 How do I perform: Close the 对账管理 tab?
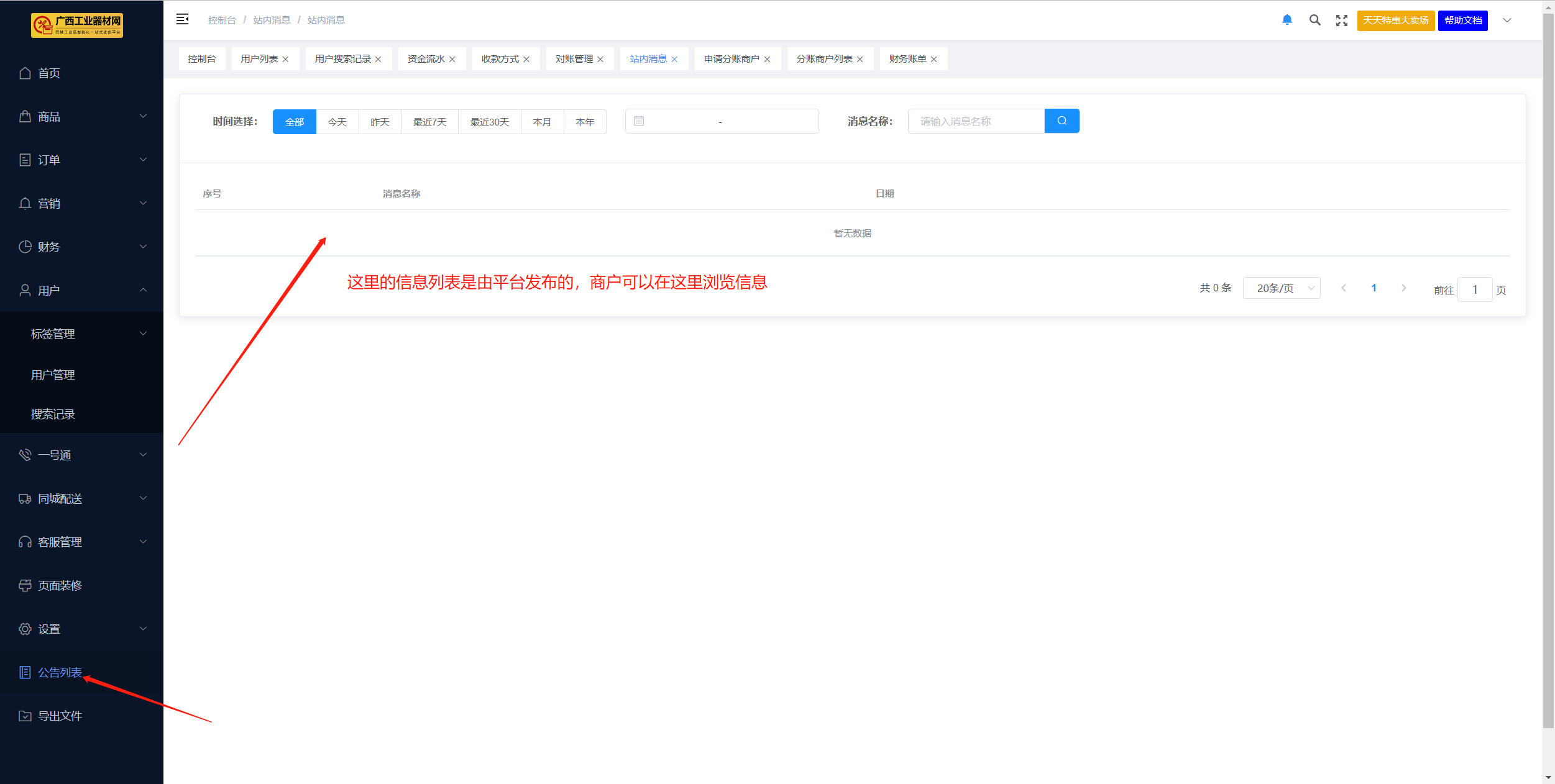(600, 60)
